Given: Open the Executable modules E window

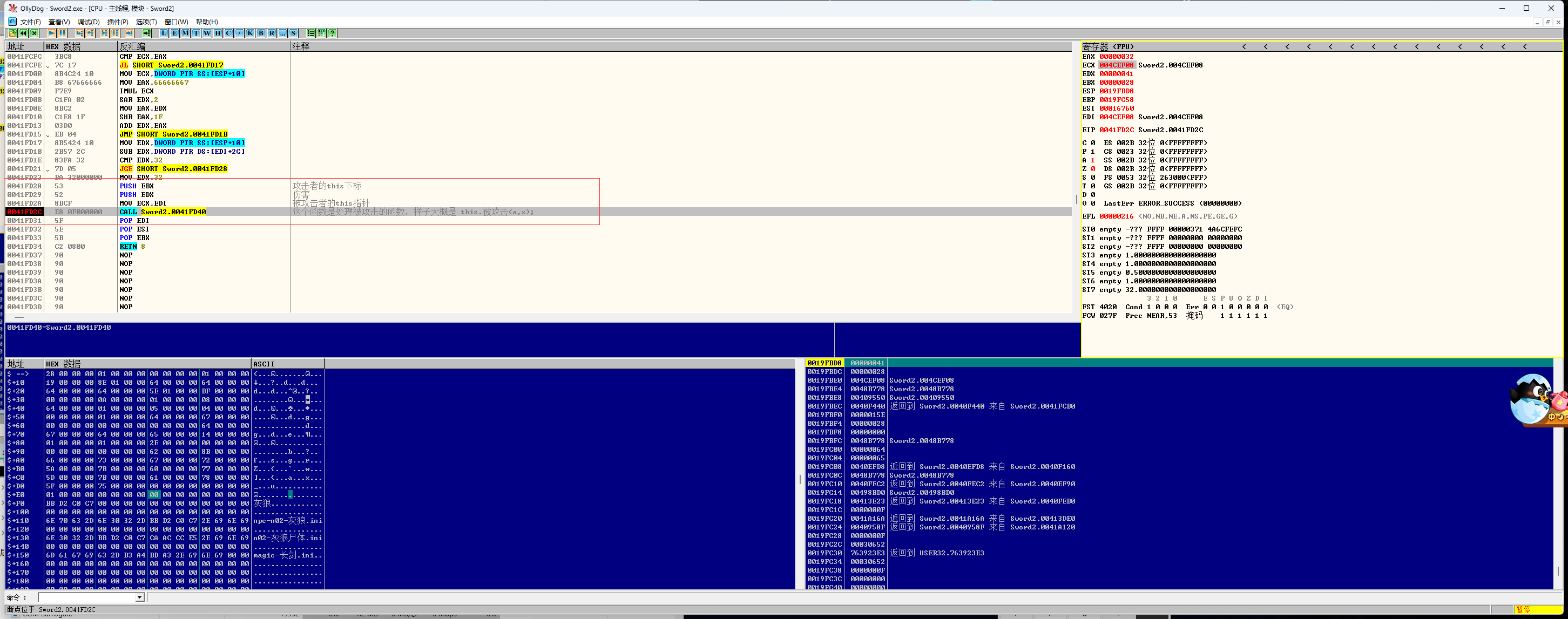Looking at the screenshot, I should [175, 33].
